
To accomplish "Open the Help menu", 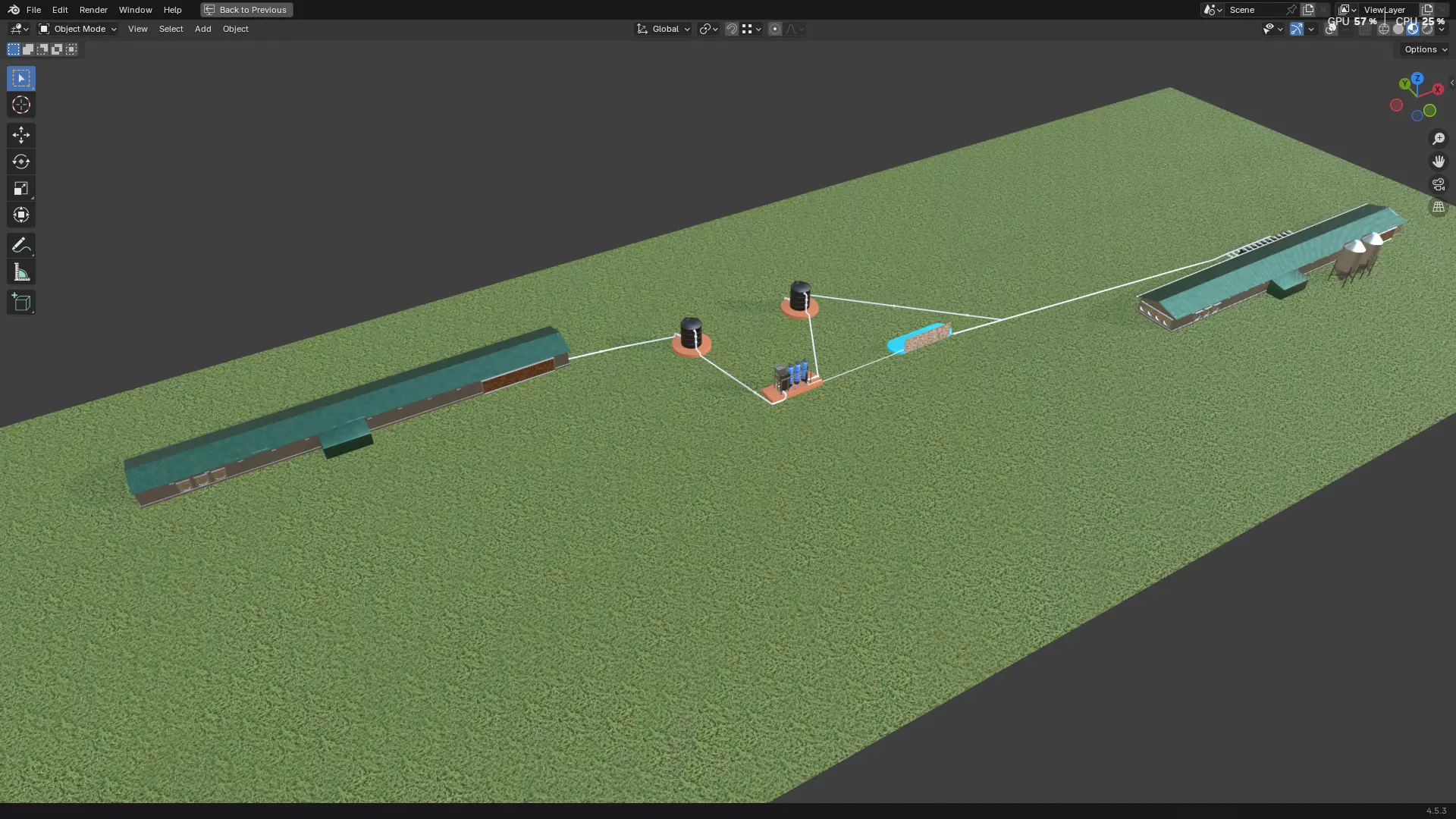I will [172, 10].
